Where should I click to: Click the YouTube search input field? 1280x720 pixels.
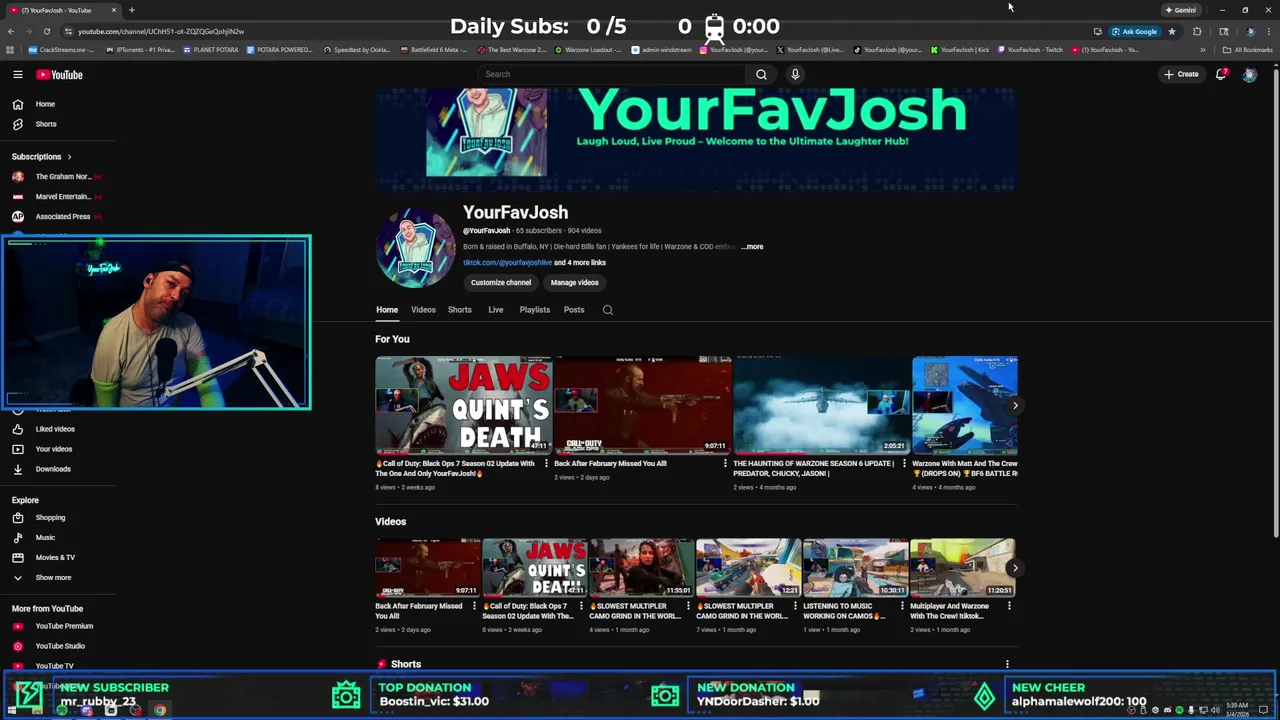pos(612,74)
